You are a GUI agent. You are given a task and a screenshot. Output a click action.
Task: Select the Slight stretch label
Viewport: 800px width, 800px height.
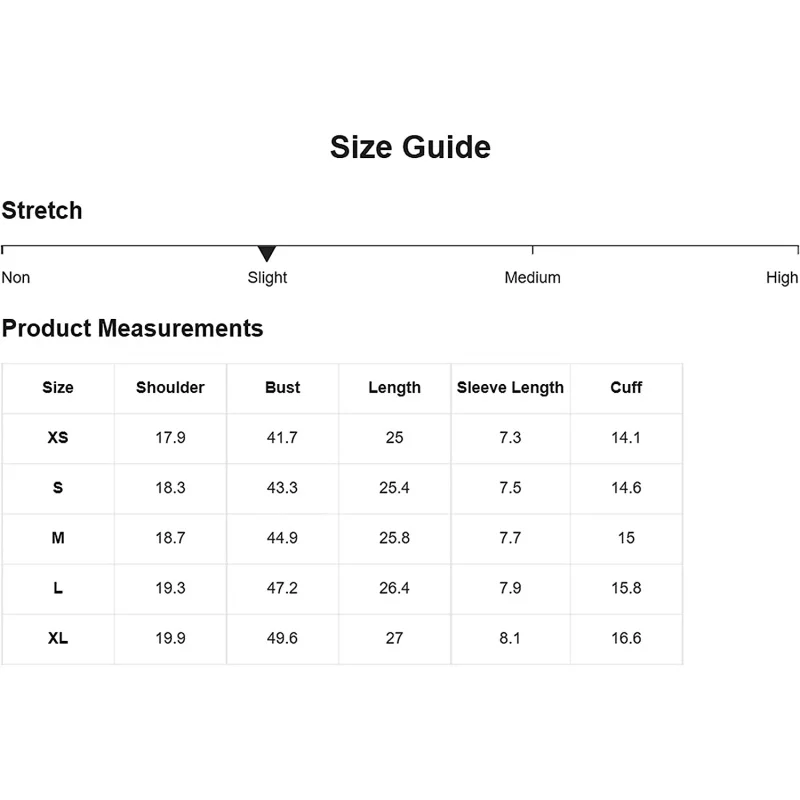(x=267, y=278)
